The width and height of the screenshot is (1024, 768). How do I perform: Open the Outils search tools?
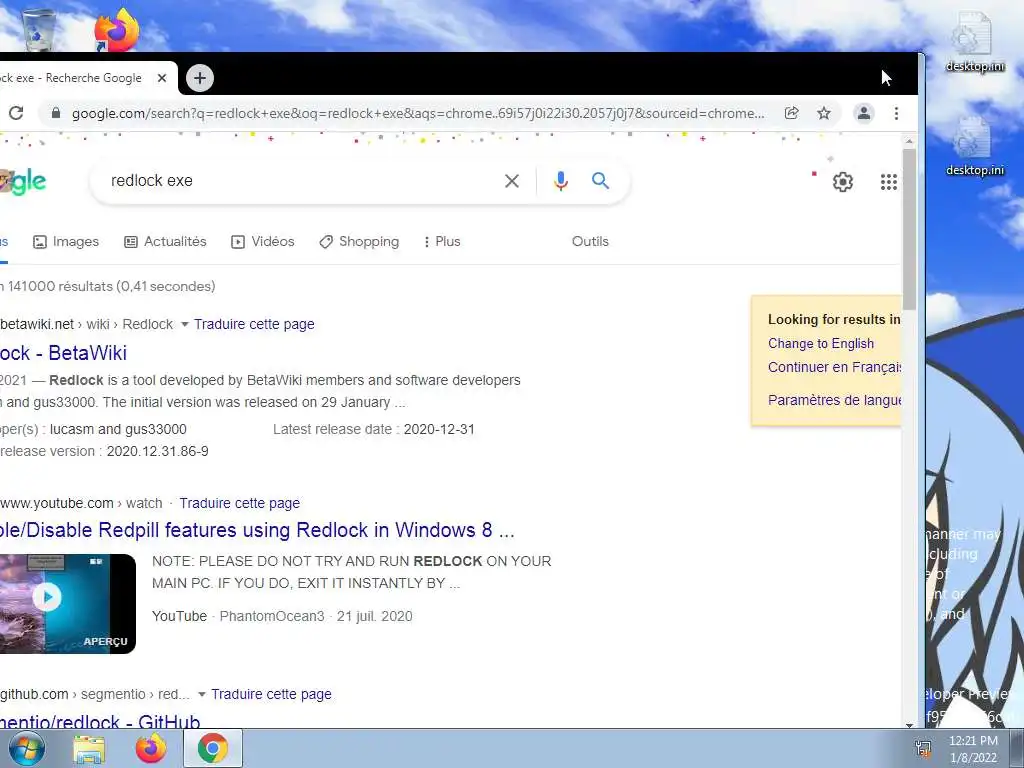coord(590,242)
